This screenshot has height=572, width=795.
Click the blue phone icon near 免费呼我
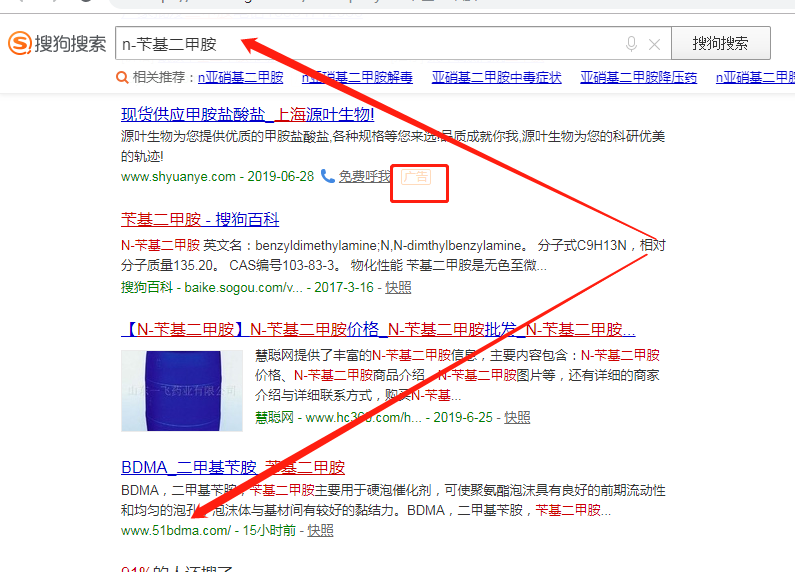tap(328, 176)
